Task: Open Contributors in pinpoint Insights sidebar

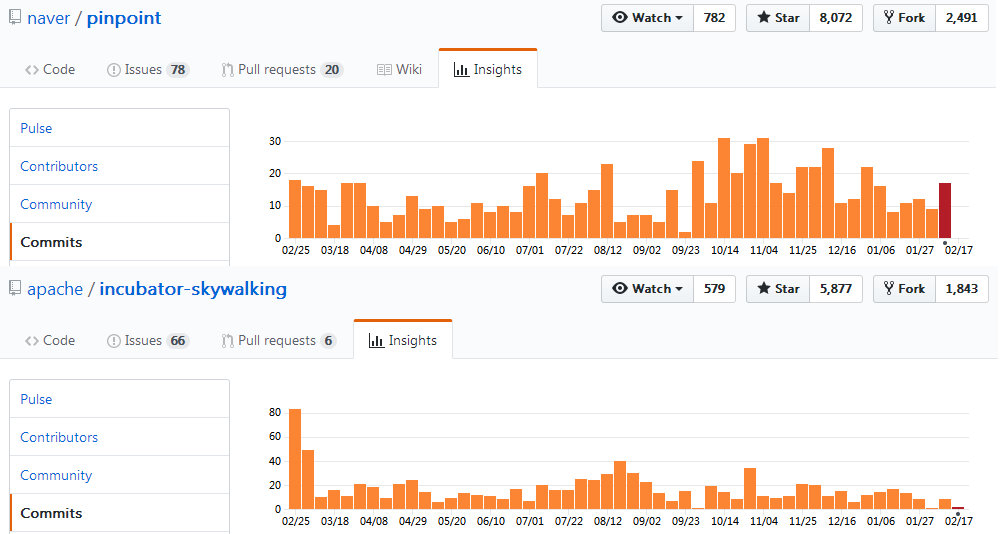Action: pyautogui.click(x=59, y=166)
